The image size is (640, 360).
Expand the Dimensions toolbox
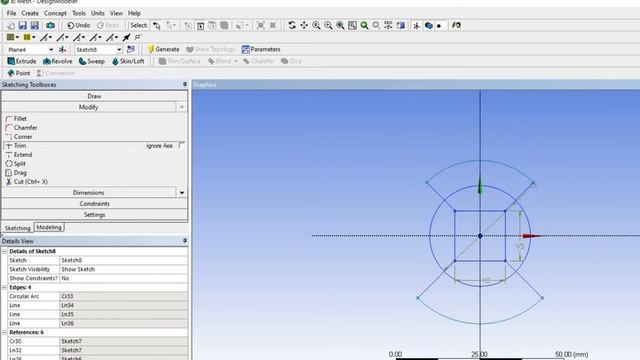[89, 193]
